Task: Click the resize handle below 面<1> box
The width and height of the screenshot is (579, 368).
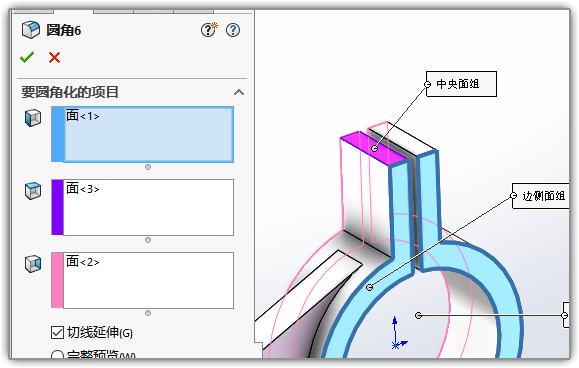Action: (x=148, y=167)
